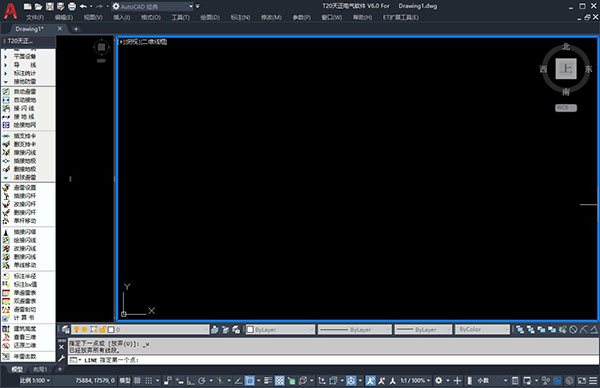Toggle the grid display in status bar

(137, 380)
